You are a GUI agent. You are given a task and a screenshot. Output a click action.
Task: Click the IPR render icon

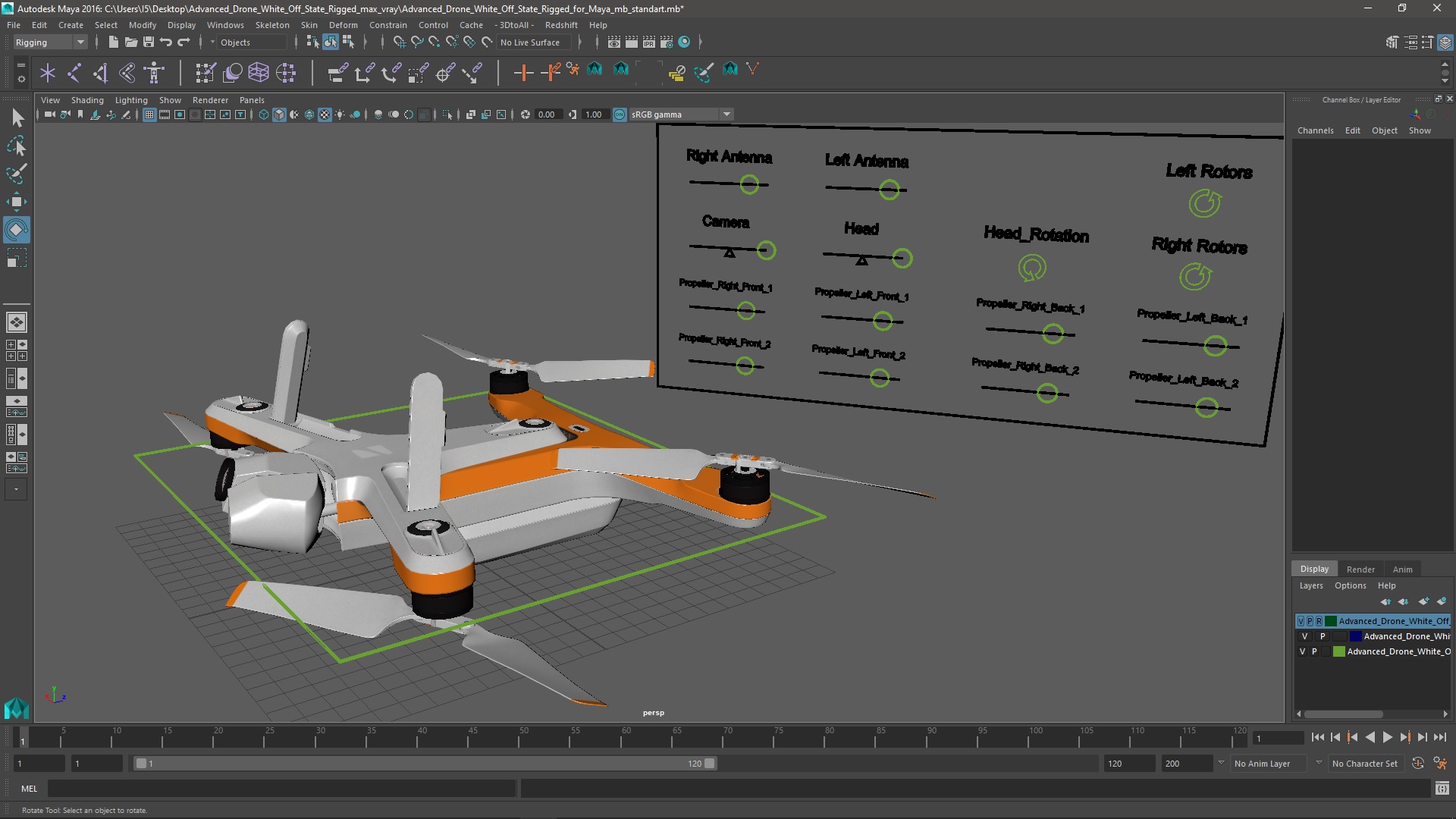click(x=649, y=42)
